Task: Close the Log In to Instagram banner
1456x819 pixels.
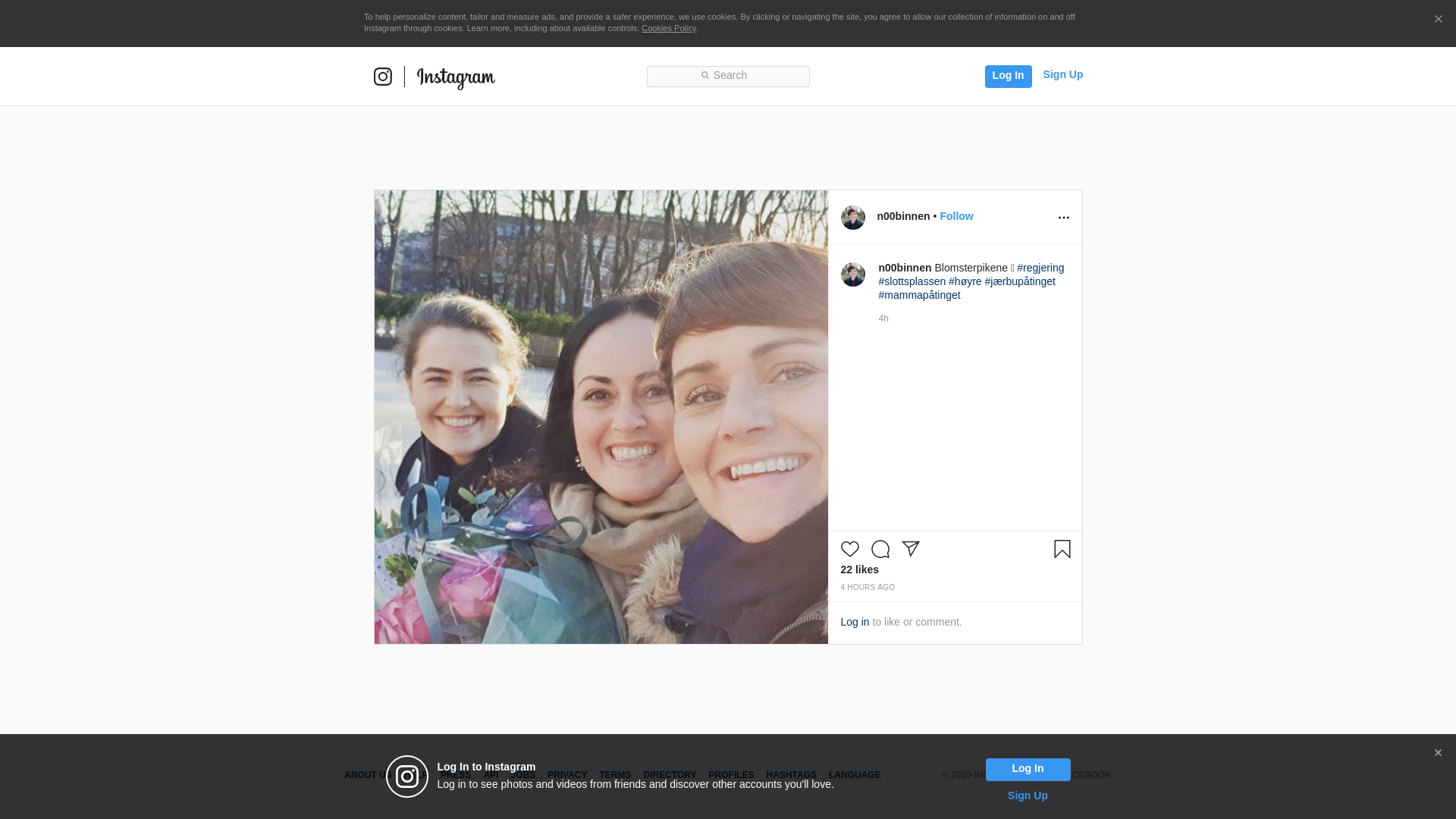Action: (x=1438, y=753)
